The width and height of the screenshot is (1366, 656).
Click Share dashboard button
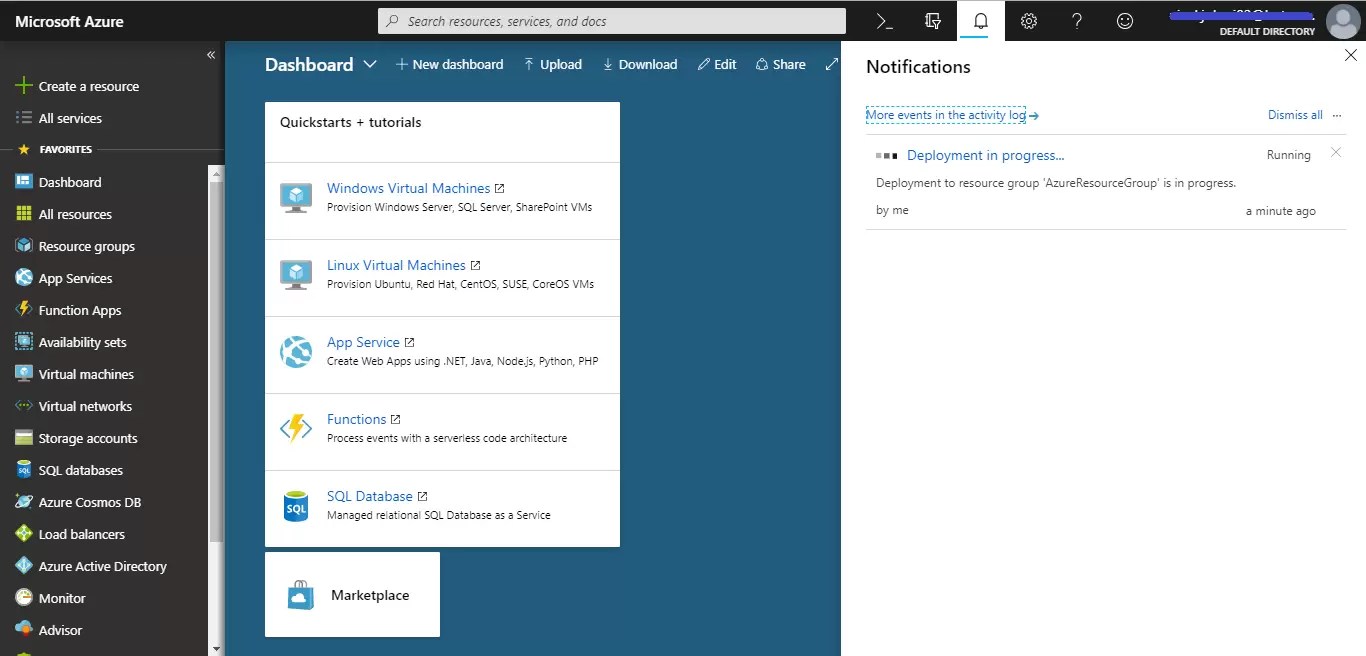(x=781, y=64)
